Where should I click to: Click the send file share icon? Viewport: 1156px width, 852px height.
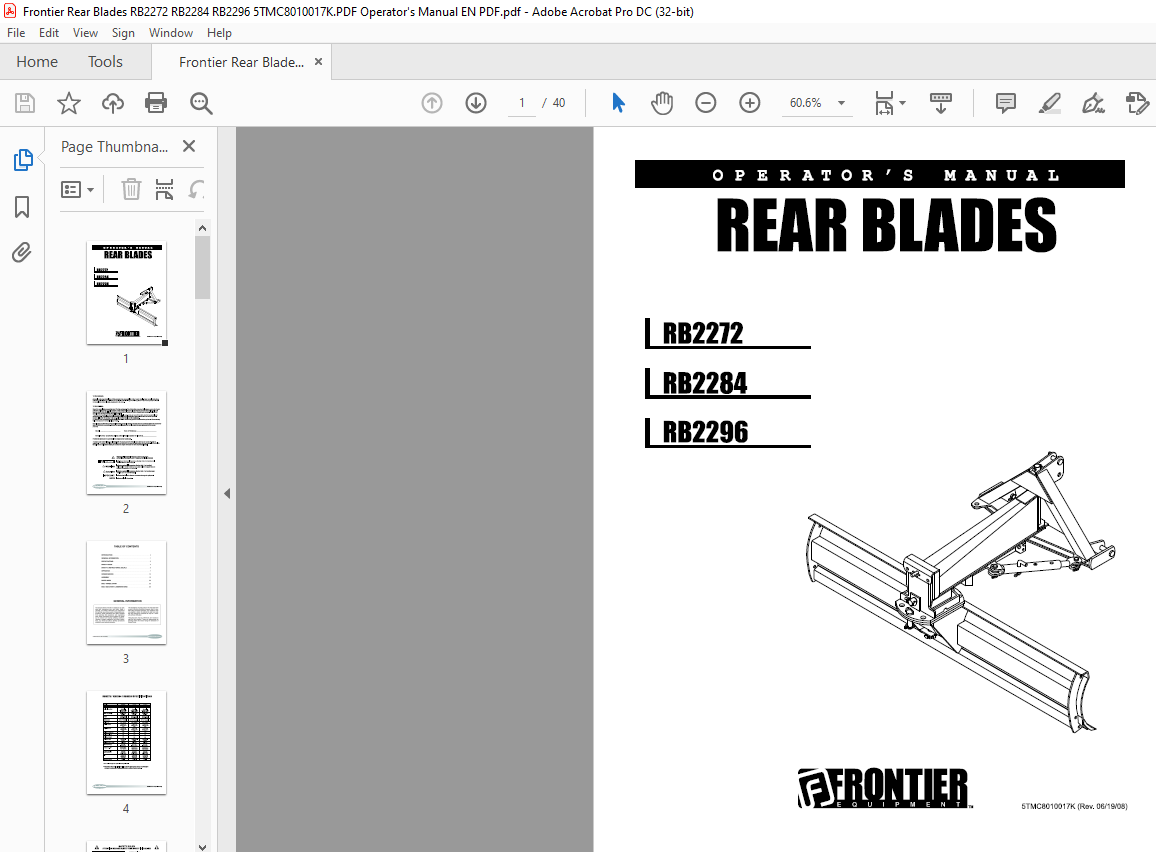1138,103
